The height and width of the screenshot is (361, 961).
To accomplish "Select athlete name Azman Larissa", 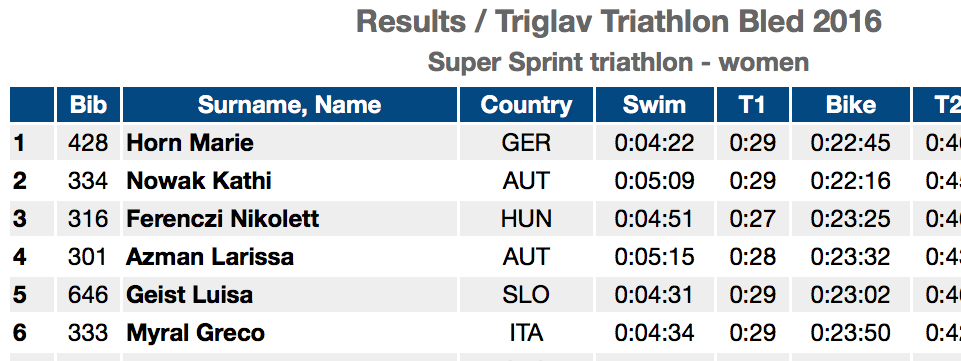I will [x=210, y=257].
